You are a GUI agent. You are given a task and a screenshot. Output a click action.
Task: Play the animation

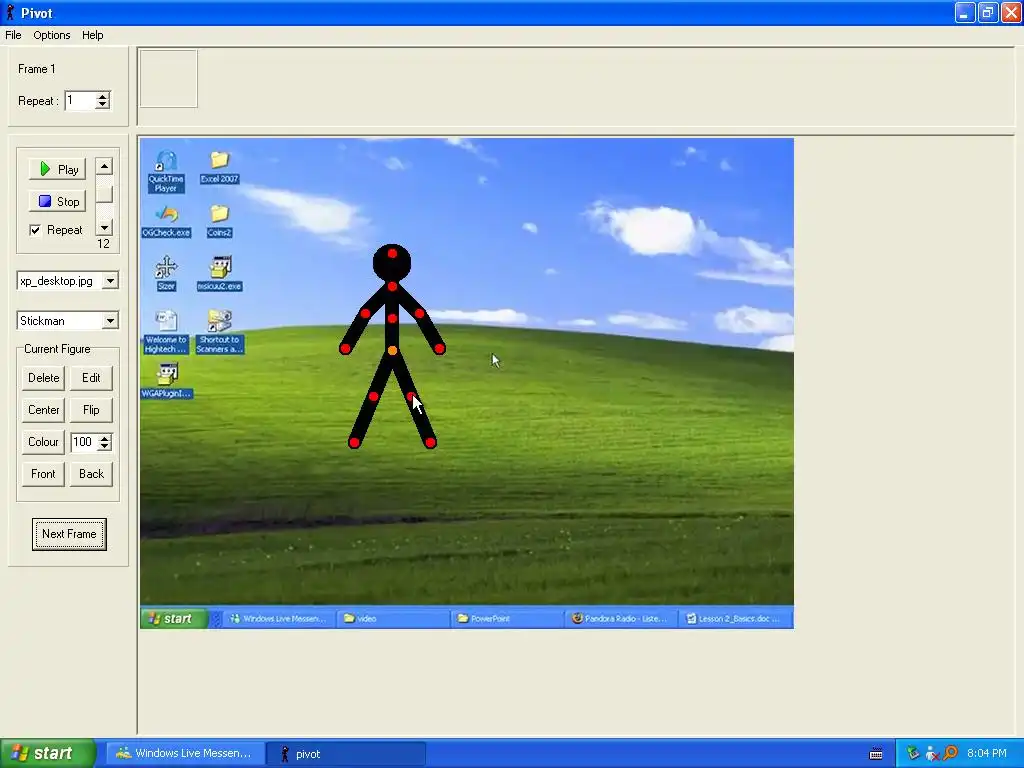(57, 170)
